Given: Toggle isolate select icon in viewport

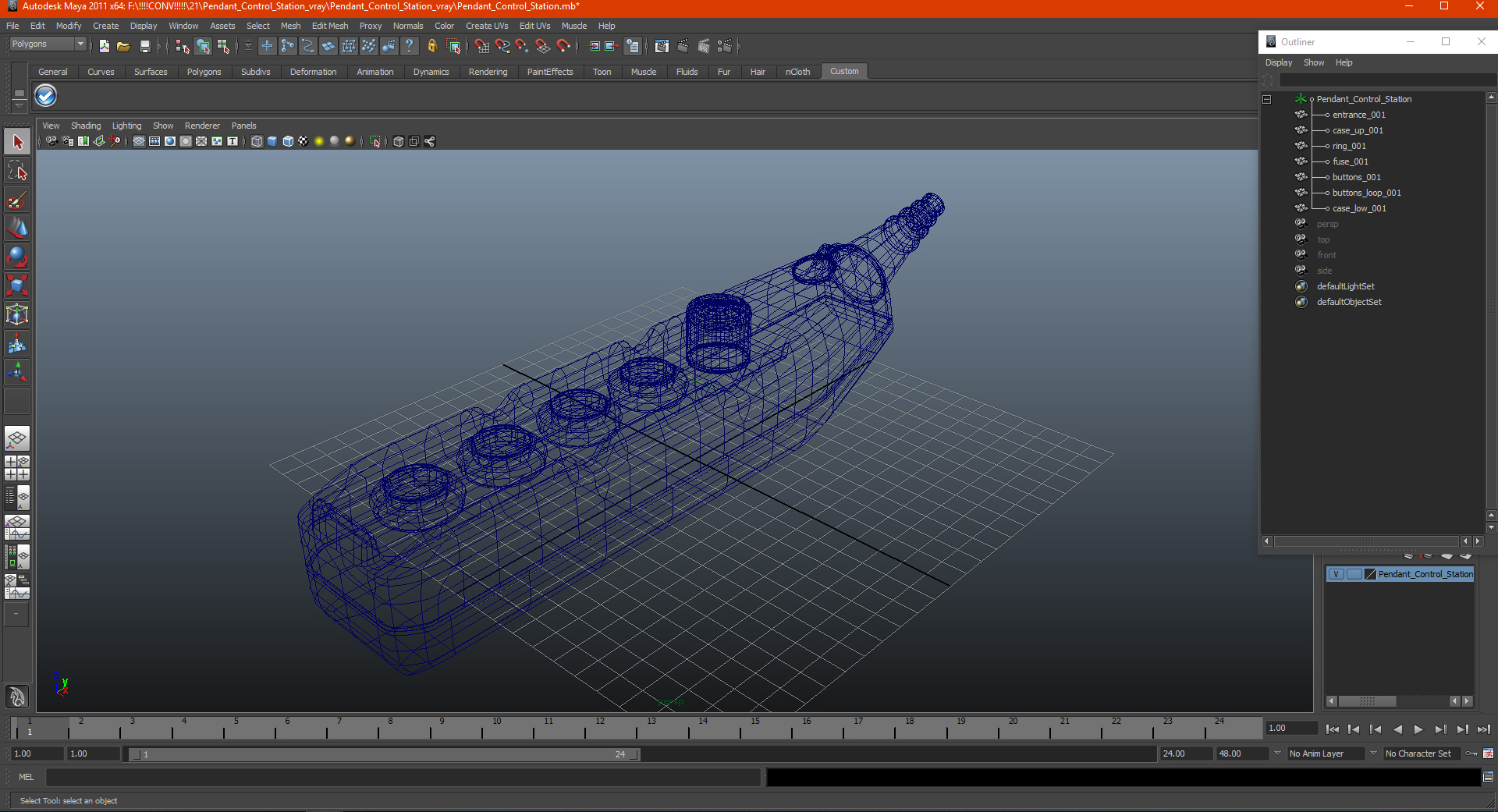Looking at the screenshot, I should (375, 141).
